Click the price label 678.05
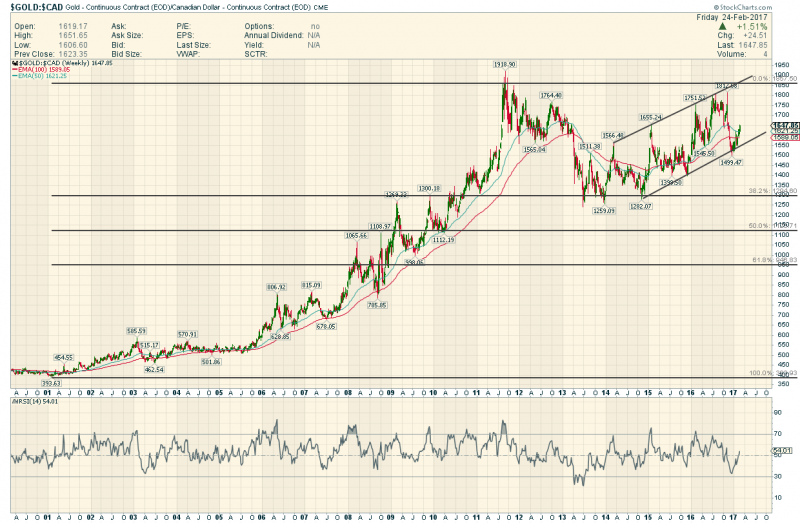 (326, 327)
